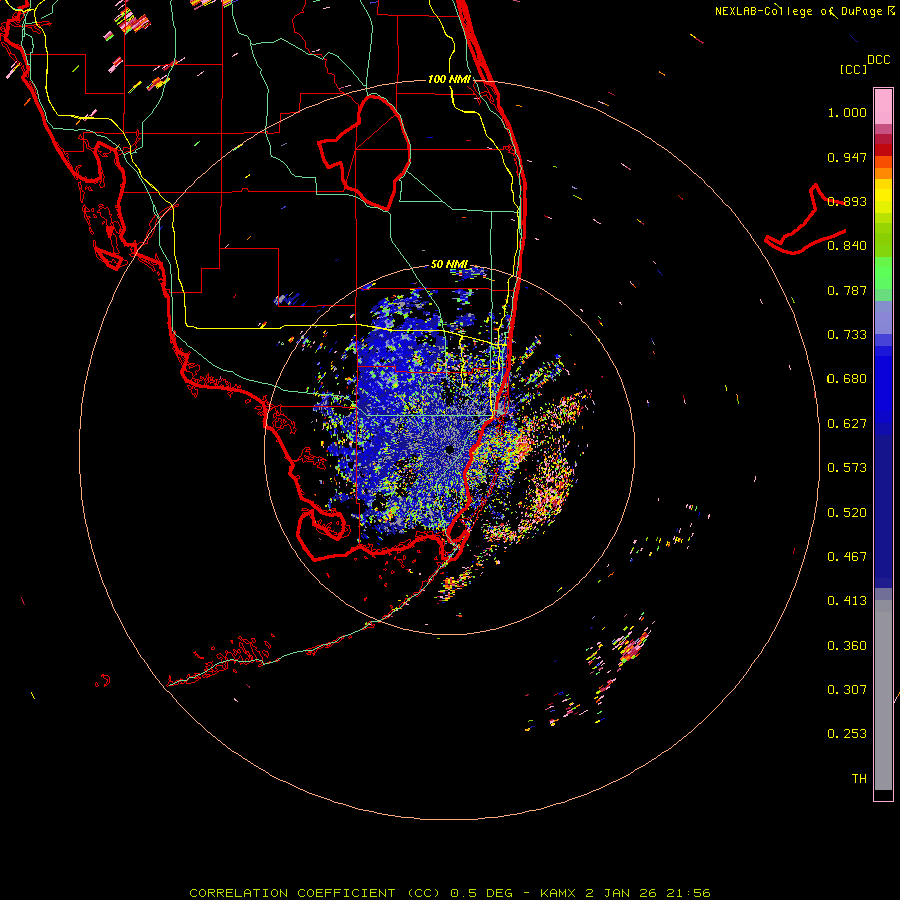The width and height of the screenshot is (900, 900).
Task: Click the Bahamas island outline at right
Action: [x=805, y=221]
